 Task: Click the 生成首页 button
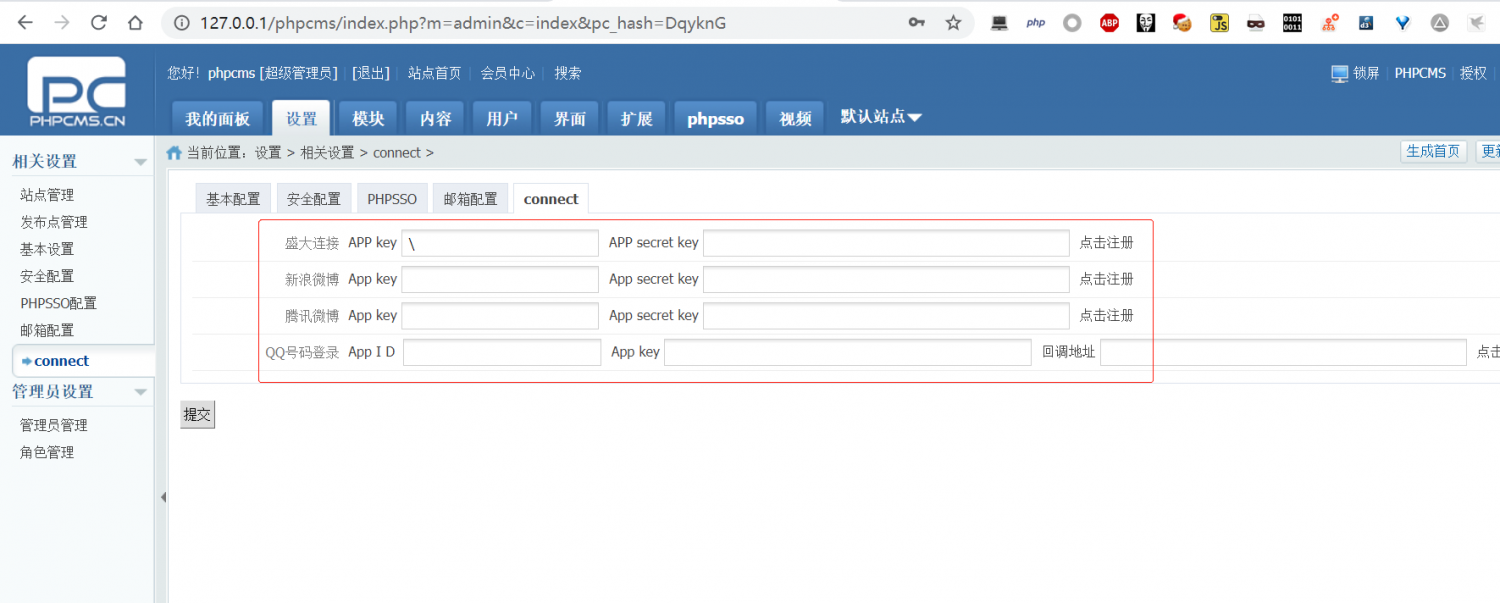pos(1433,152)
